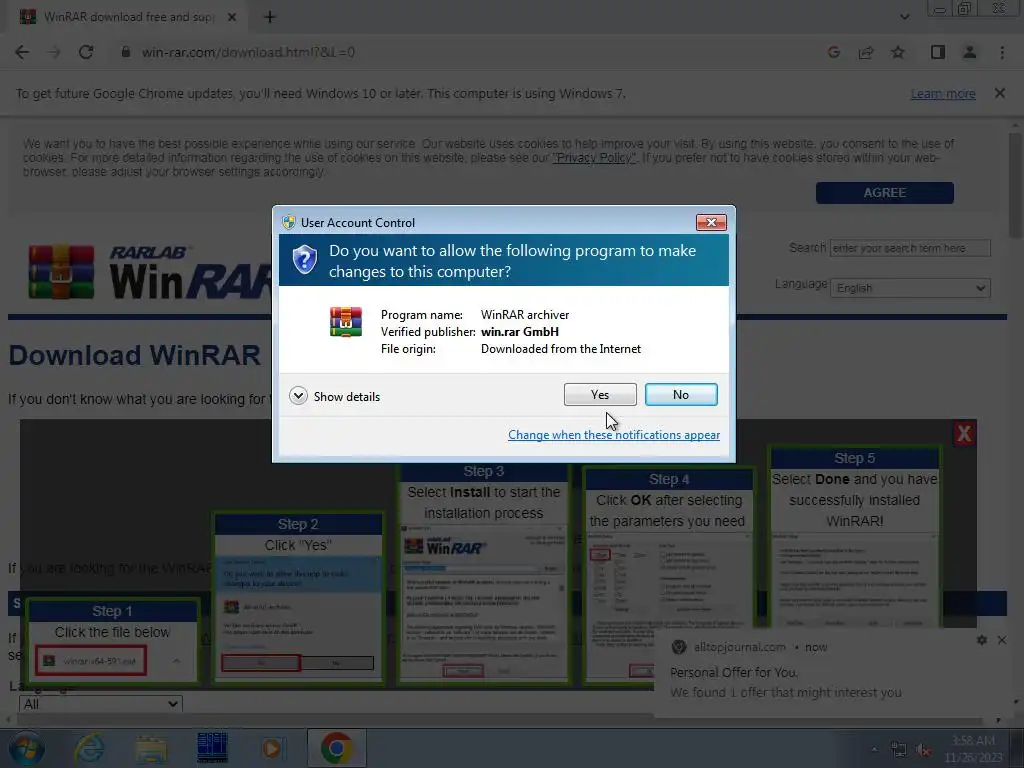Click the UAC shield question icon
The width and height of the screenshot is (1024, 768).
coord(304,260)
